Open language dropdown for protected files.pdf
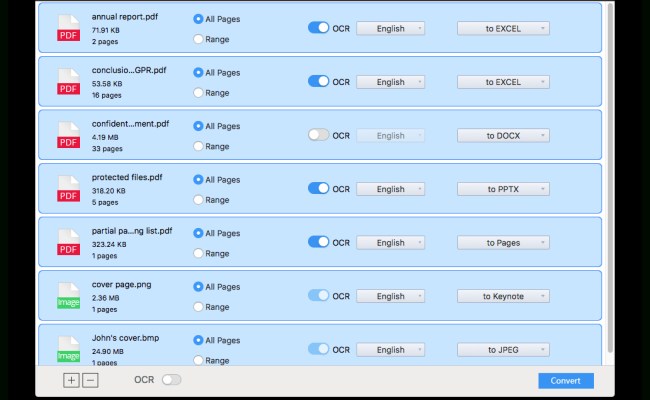 click(x=390, y=189)
